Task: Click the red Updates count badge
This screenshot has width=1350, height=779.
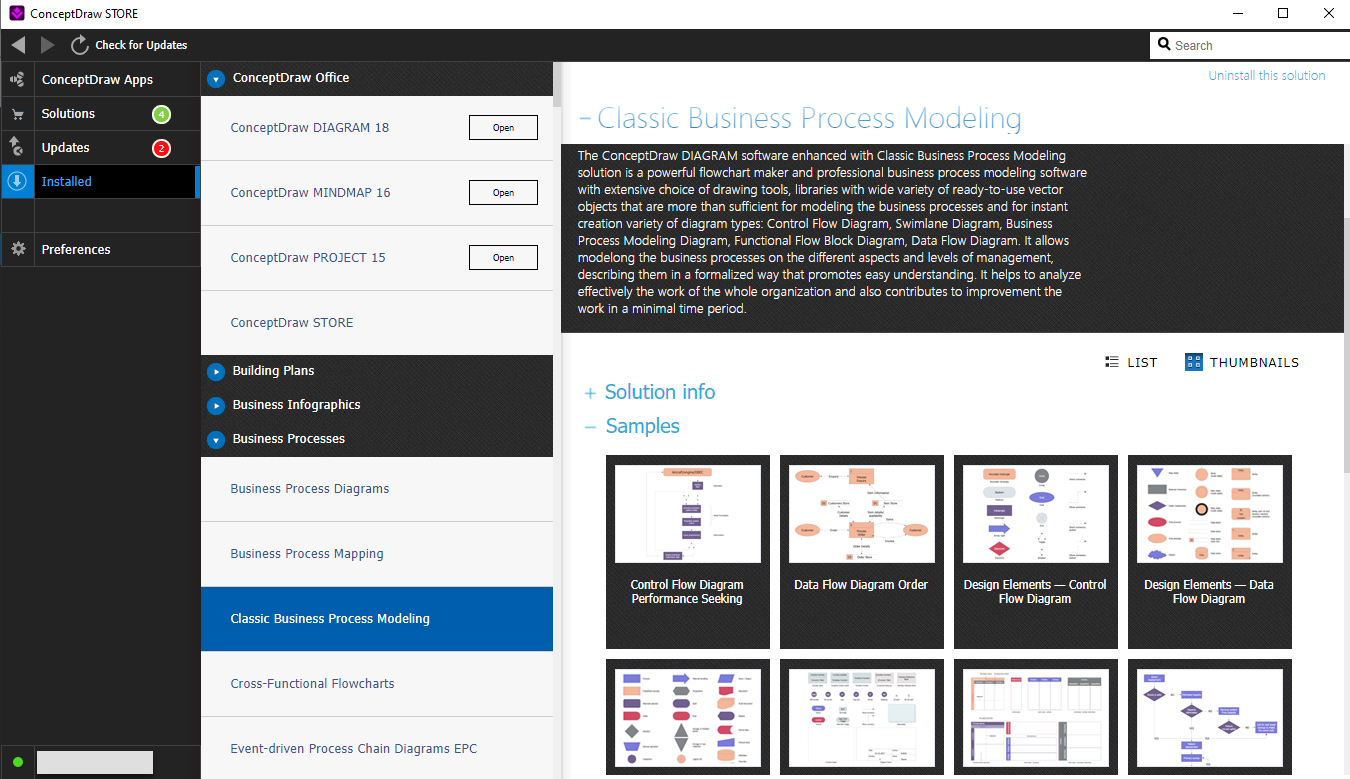Action: point(161,148)
